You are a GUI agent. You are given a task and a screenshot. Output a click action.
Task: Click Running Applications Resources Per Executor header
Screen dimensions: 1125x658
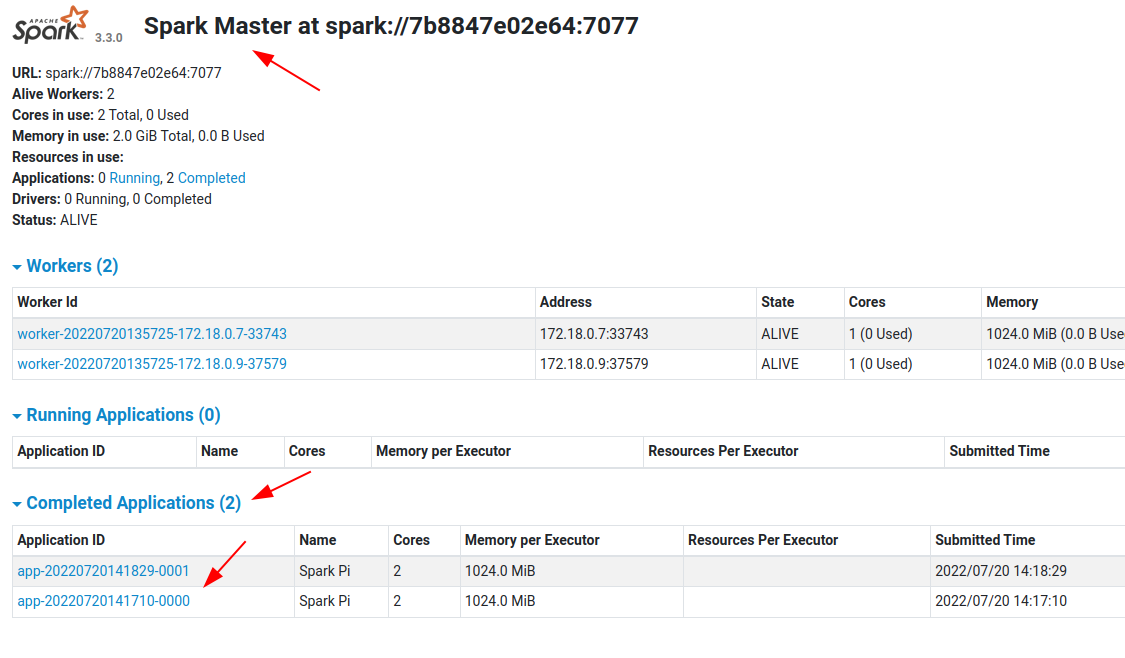[x=723, y=451]
